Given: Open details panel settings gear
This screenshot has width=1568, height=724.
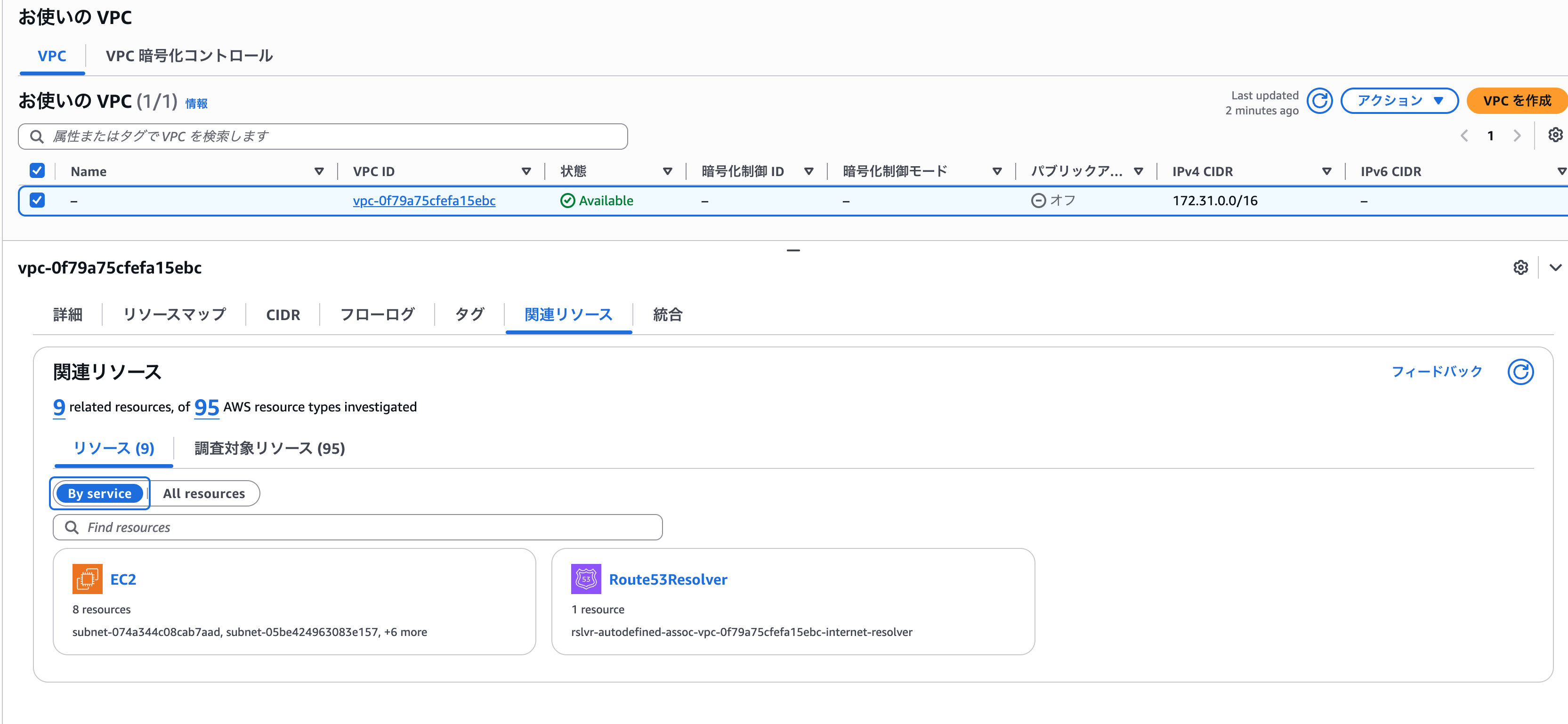Looking at the screenshot, I should coord(1520,268).
